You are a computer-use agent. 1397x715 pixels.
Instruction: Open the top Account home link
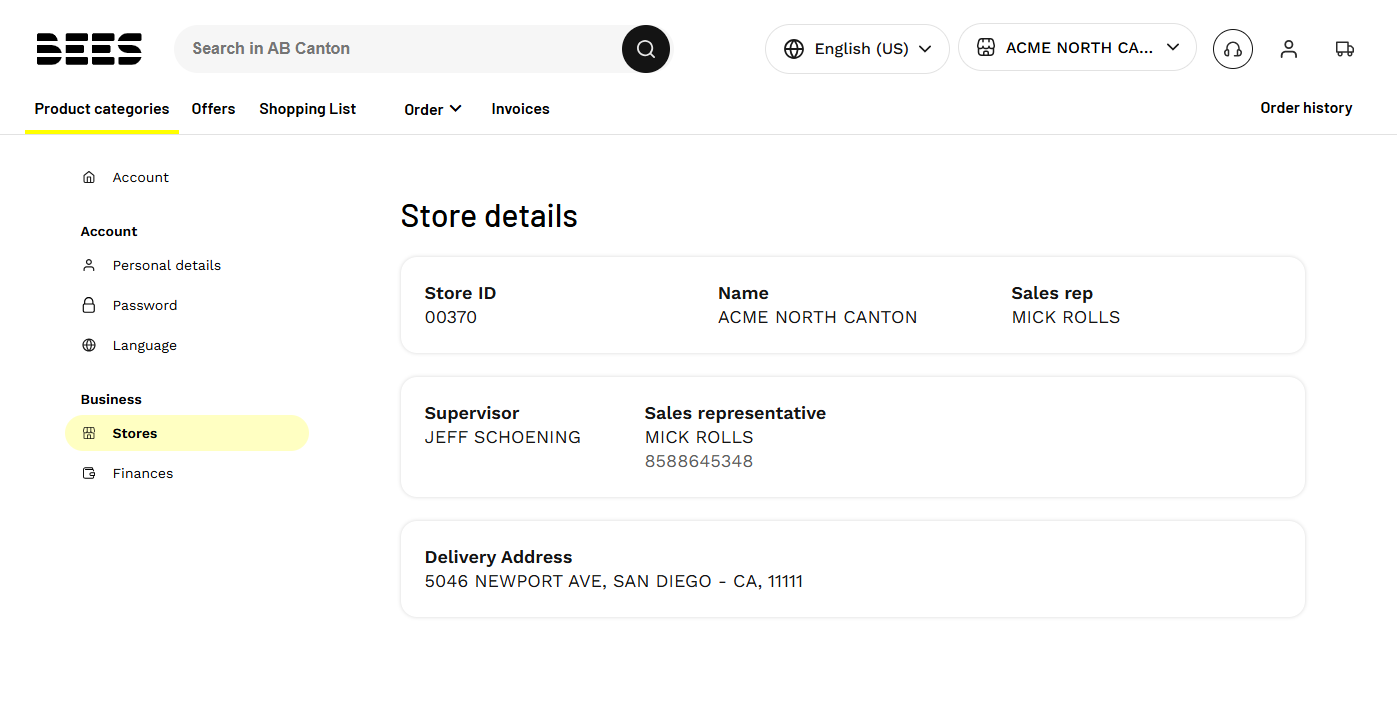pos(141,177)
